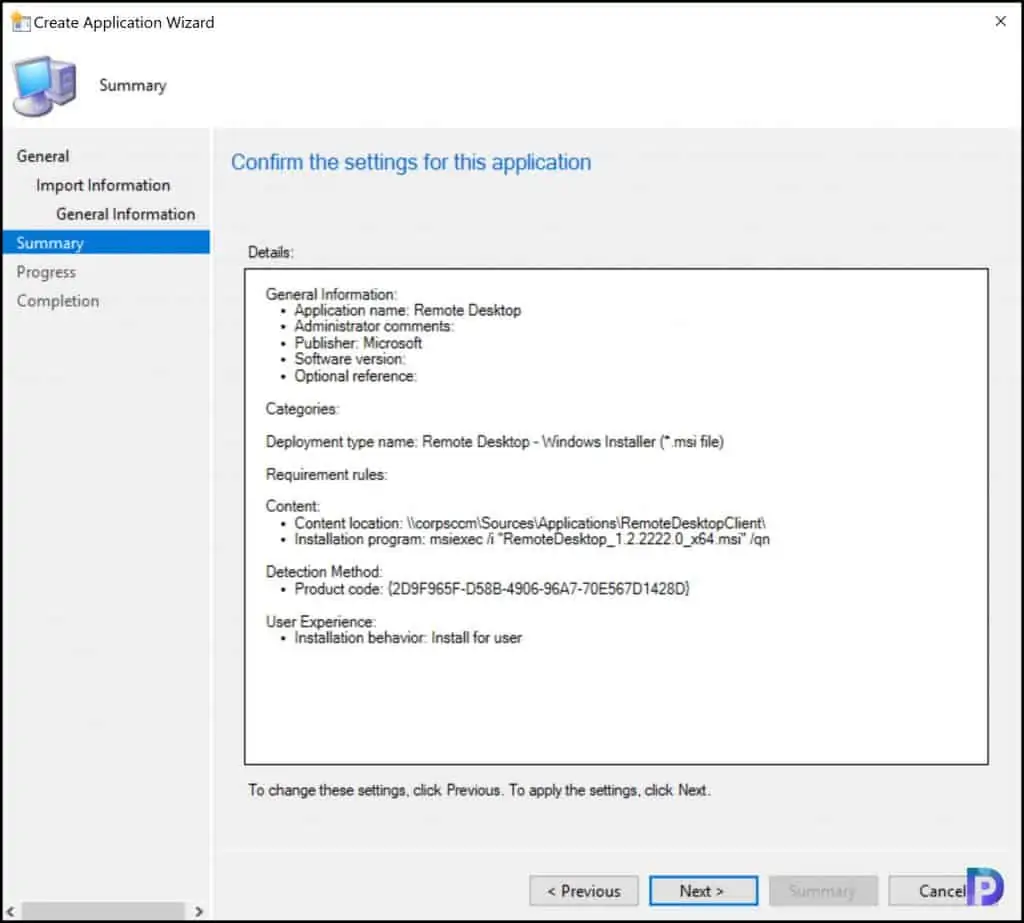Open the General step in sidebar
This screenshot has width=1024, height=923.
pos(43,156)
